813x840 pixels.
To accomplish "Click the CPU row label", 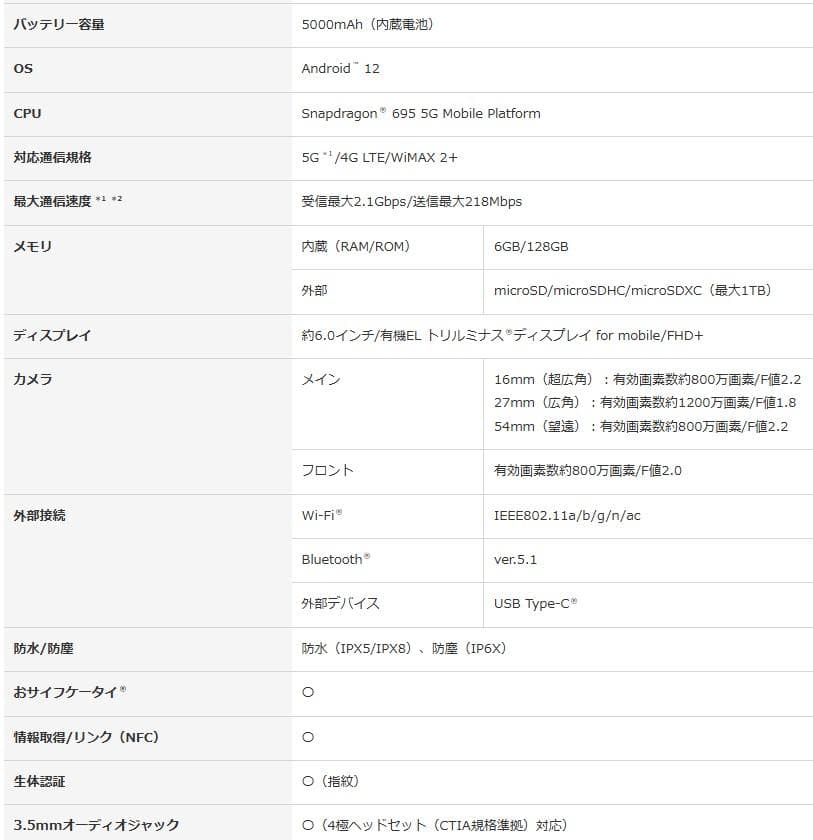I will 28,114.
